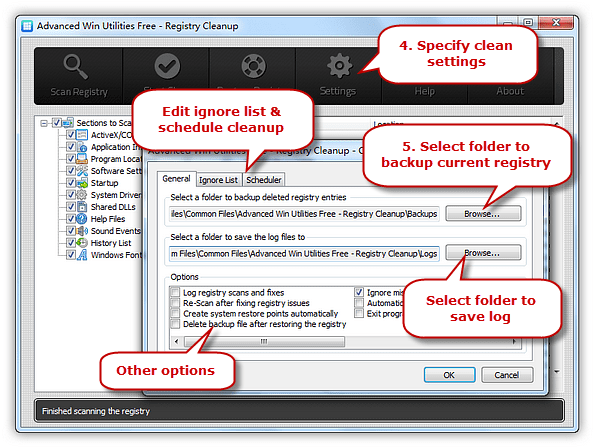Click the Help Files question mark icon
Screen dimensions: 594x448
tap(82, 219)
